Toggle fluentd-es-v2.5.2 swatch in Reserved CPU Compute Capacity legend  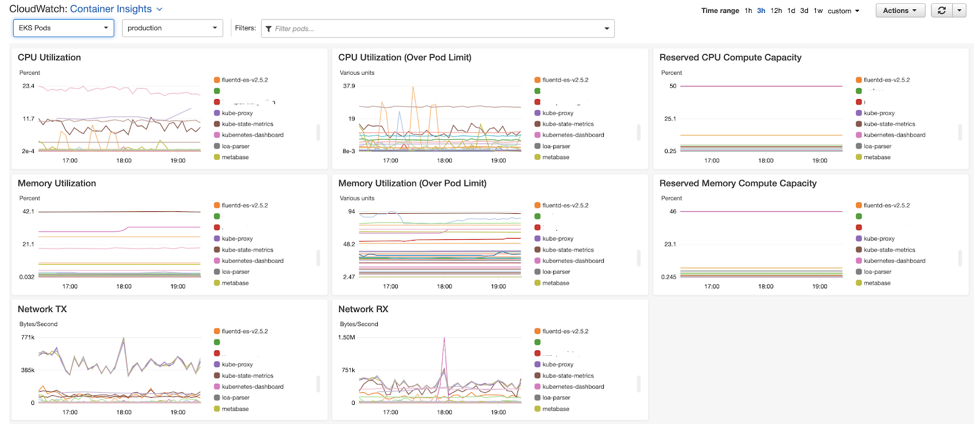pyautogui.click(x=858, y=80)
